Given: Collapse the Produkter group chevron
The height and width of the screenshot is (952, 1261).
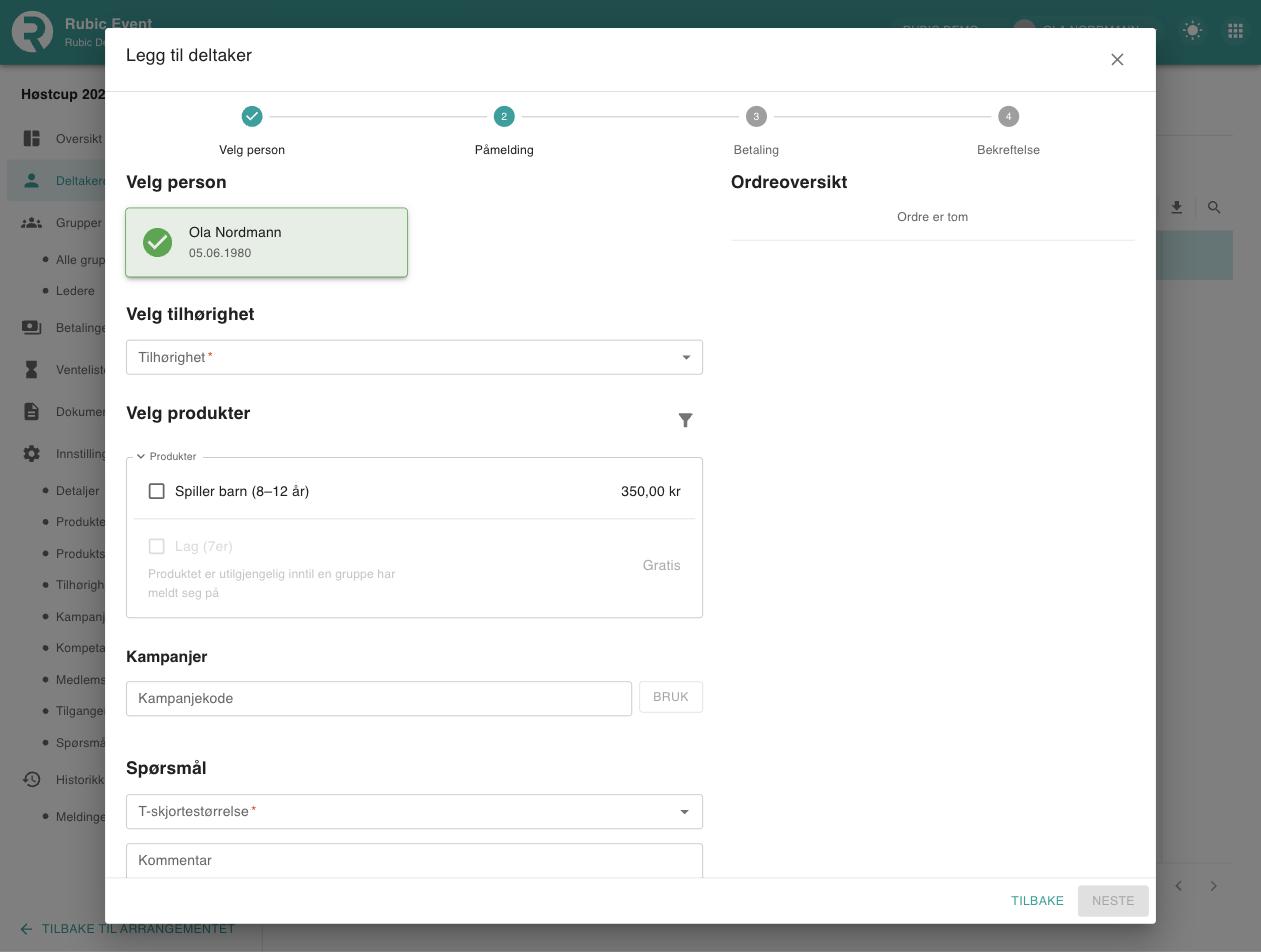Looking at the screenshot, I should pyautogui.click(x=141, y=457).
